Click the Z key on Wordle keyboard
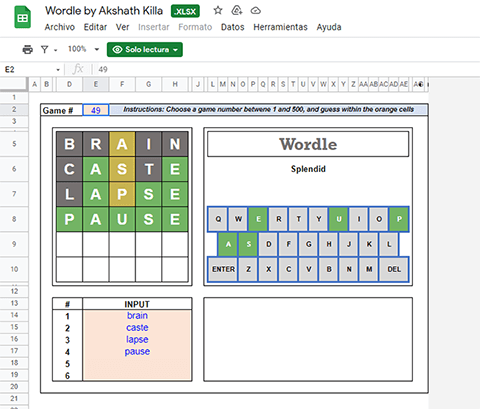The image size is (480, 409). pos(248,269)
